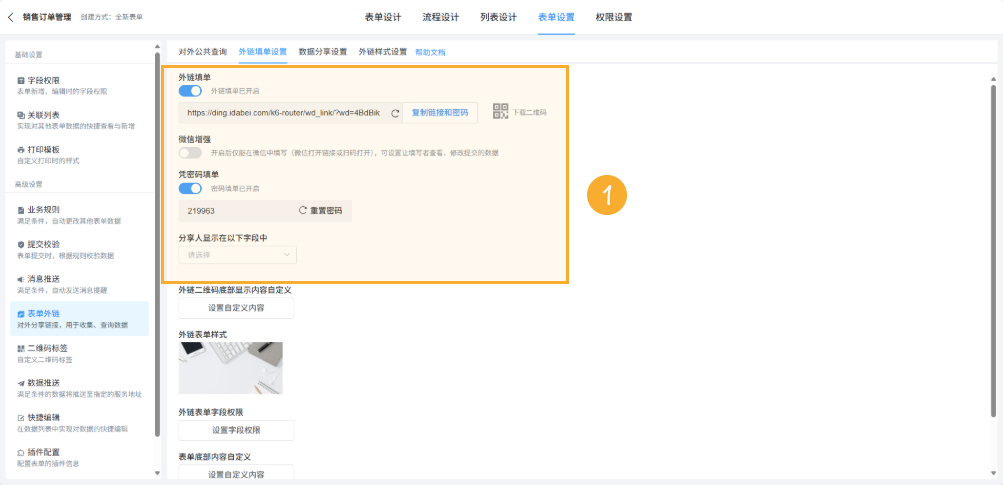Click the 销售订单管理 form title

[x=47, y=17]
